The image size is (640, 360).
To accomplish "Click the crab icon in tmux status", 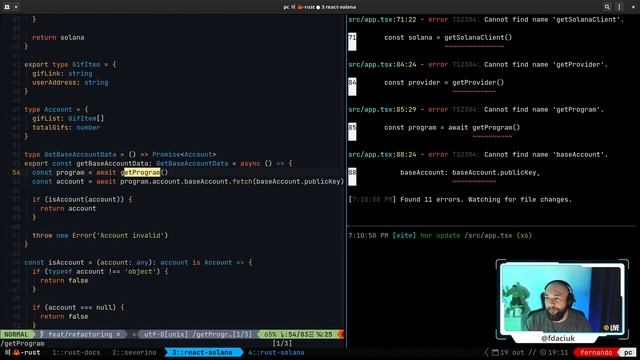I will 16,352.
